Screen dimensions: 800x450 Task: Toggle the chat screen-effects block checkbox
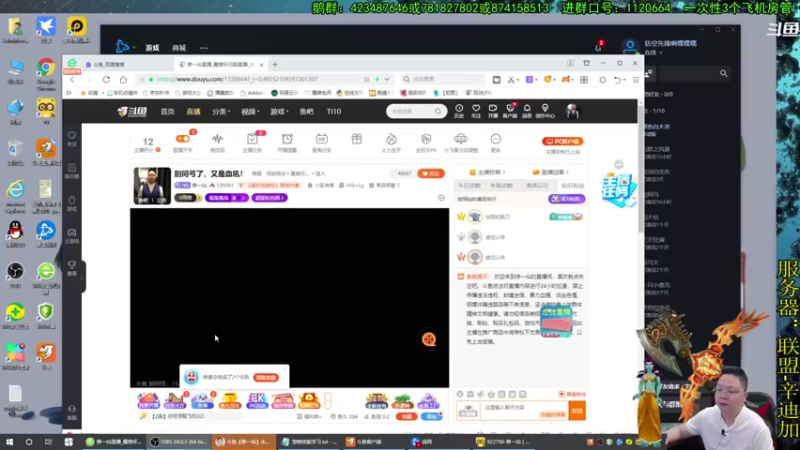click(561, 394)
